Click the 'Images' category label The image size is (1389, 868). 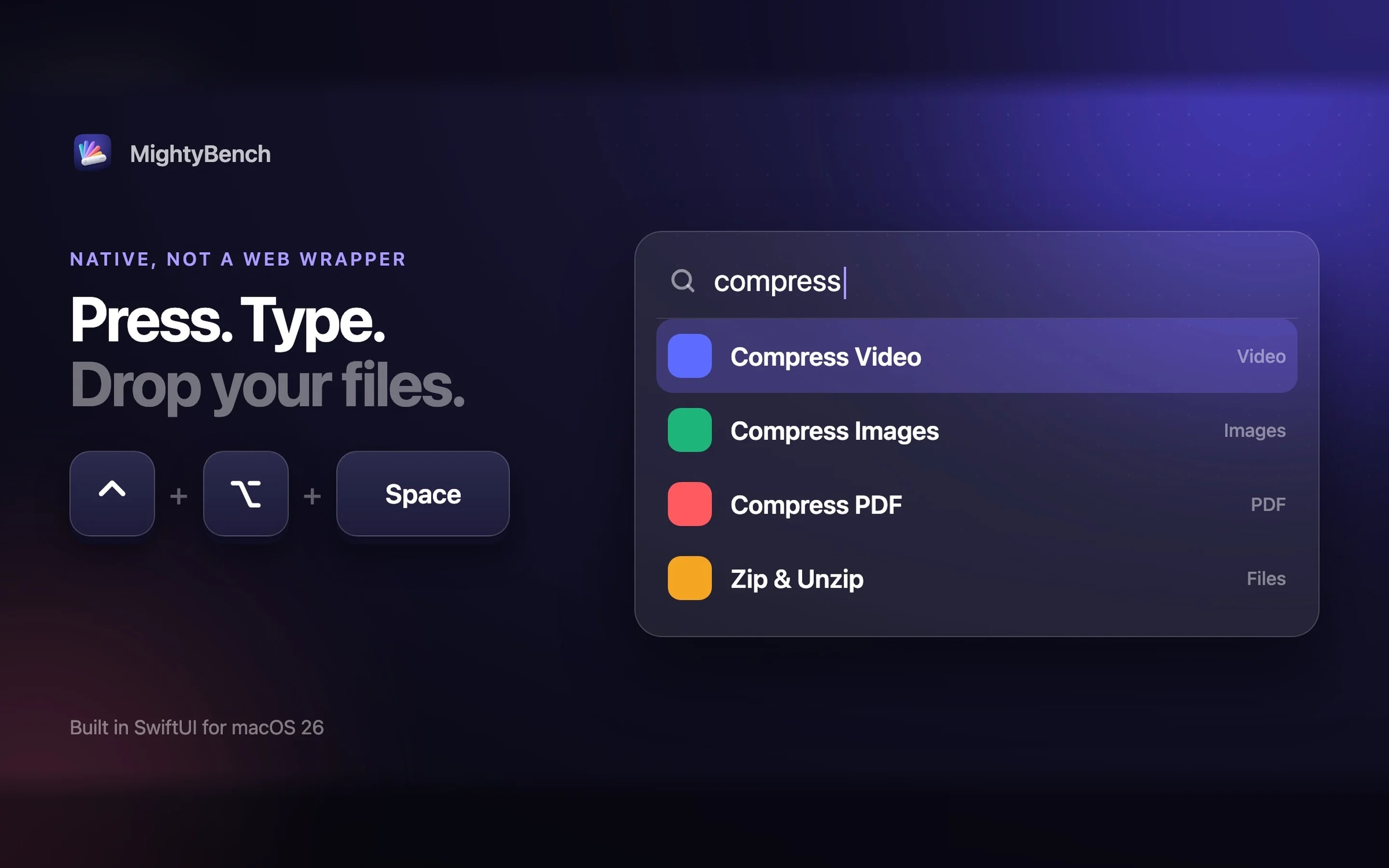tap(1254, 431)
